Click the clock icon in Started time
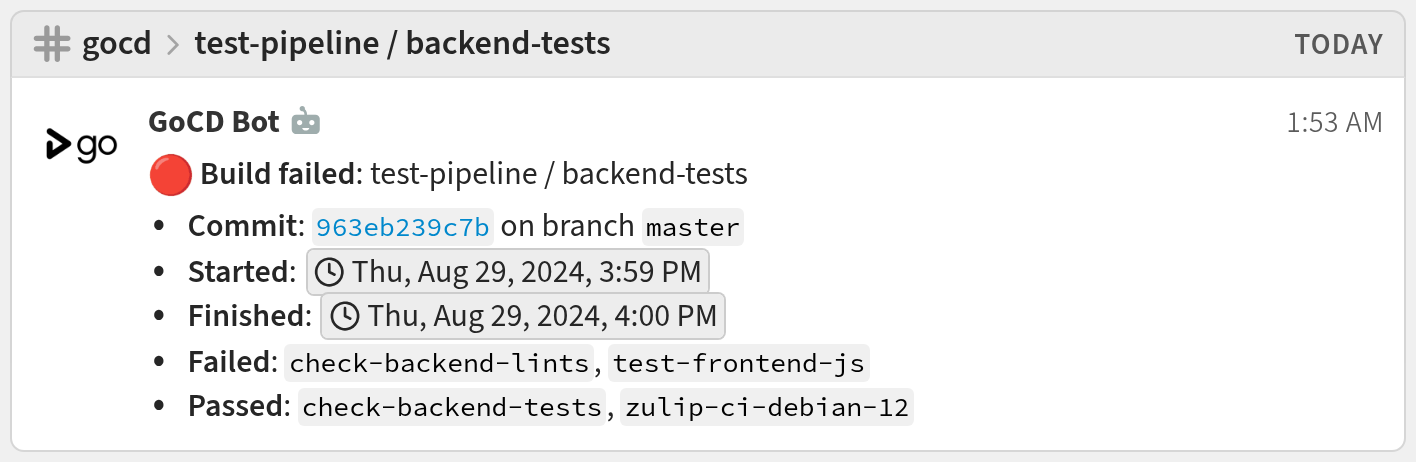Viewport: 1416px width, 462px height. coord(328,272)
